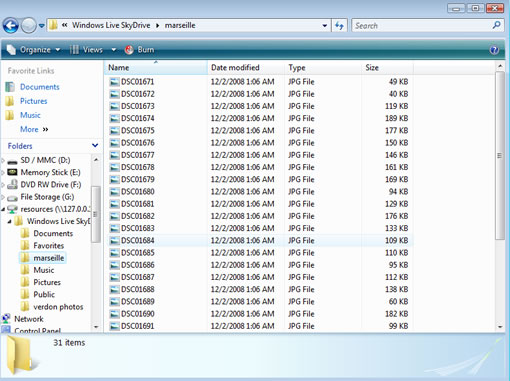Select file DSC01679

[x=137, y=180]
